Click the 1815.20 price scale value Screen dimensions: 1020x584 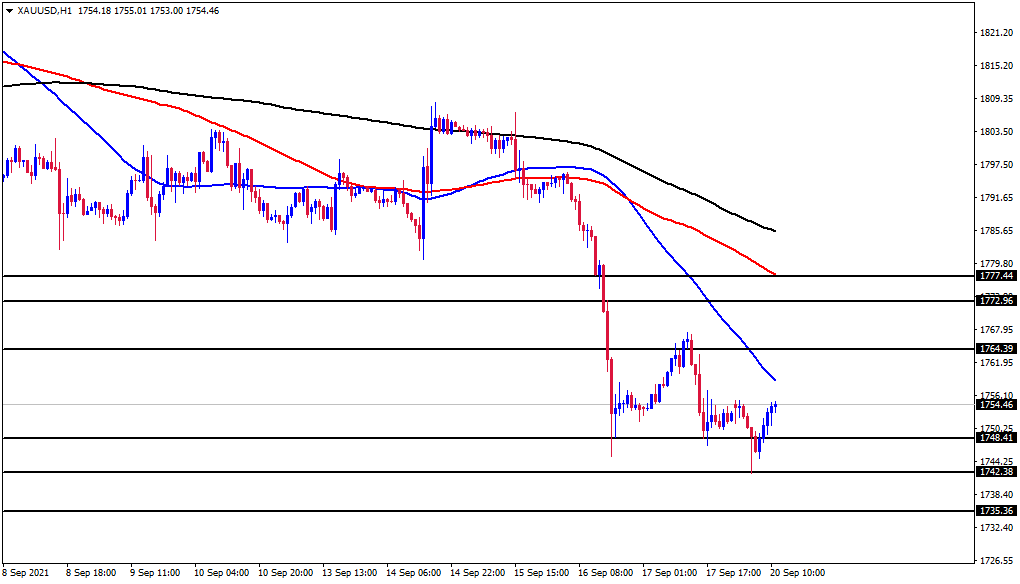click(x=997, y=66)
